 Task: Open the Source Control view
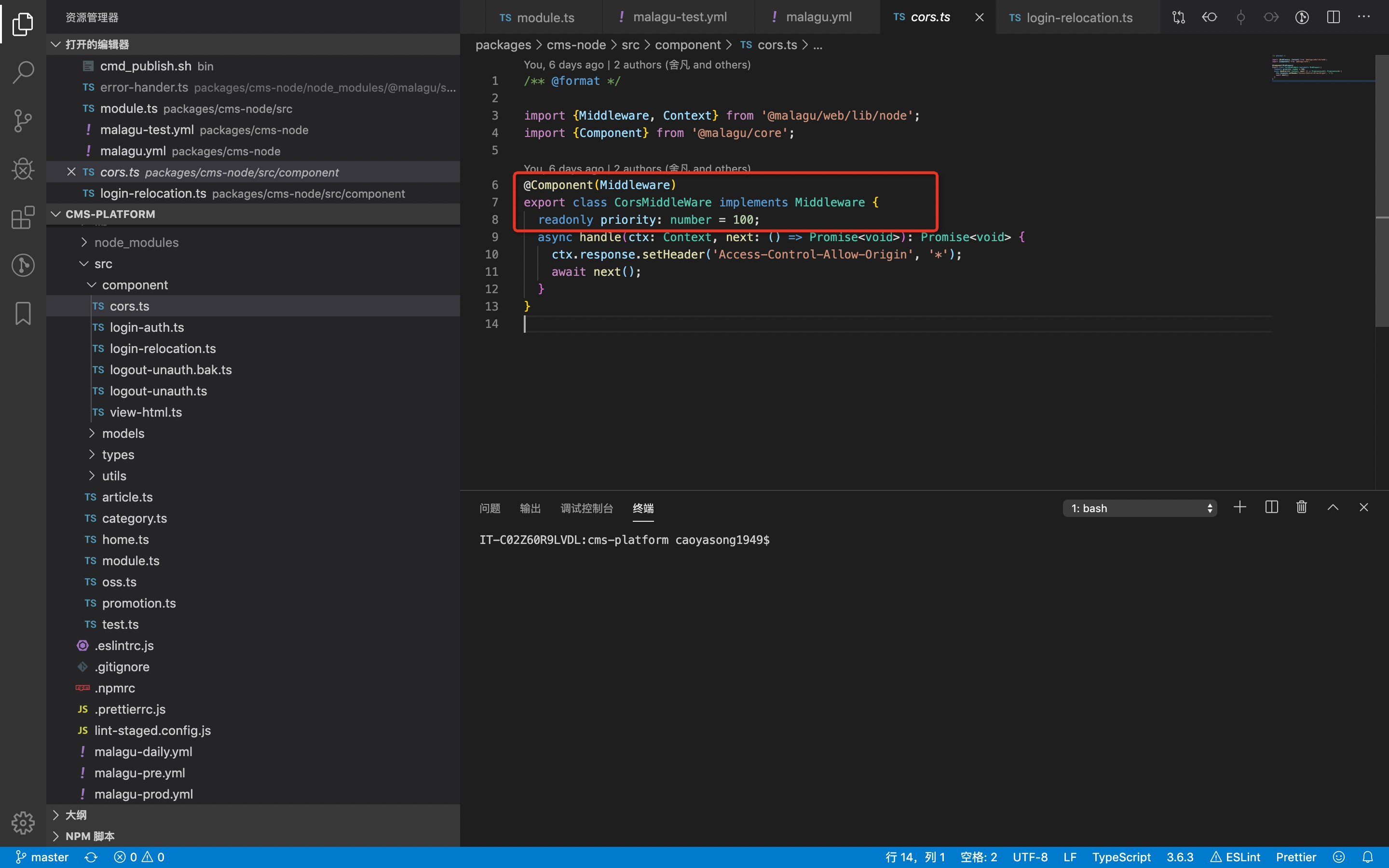[x=23, y=121]
